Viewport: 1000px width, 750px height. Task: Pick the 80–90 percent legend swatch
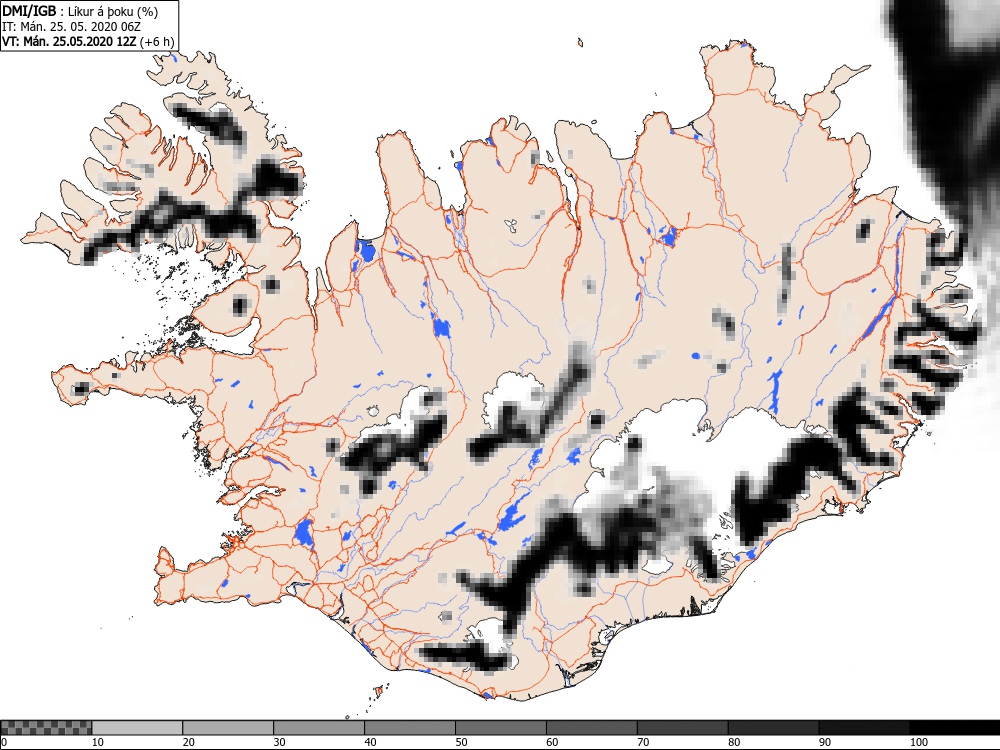774,728
